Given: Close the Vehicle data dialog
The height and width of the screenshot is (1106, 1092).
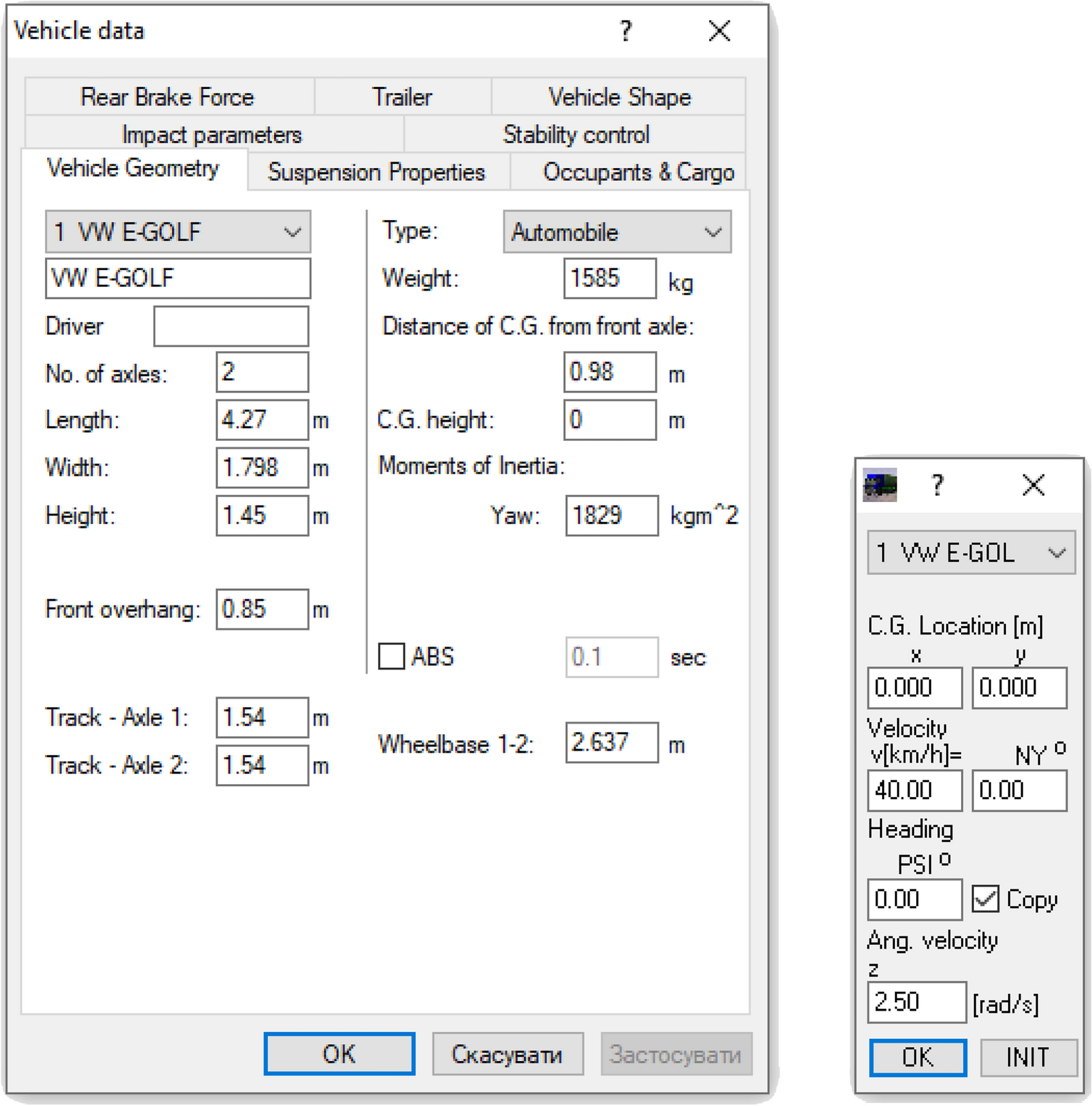Looking at the screenshot, I should click(x=719, y=31).
